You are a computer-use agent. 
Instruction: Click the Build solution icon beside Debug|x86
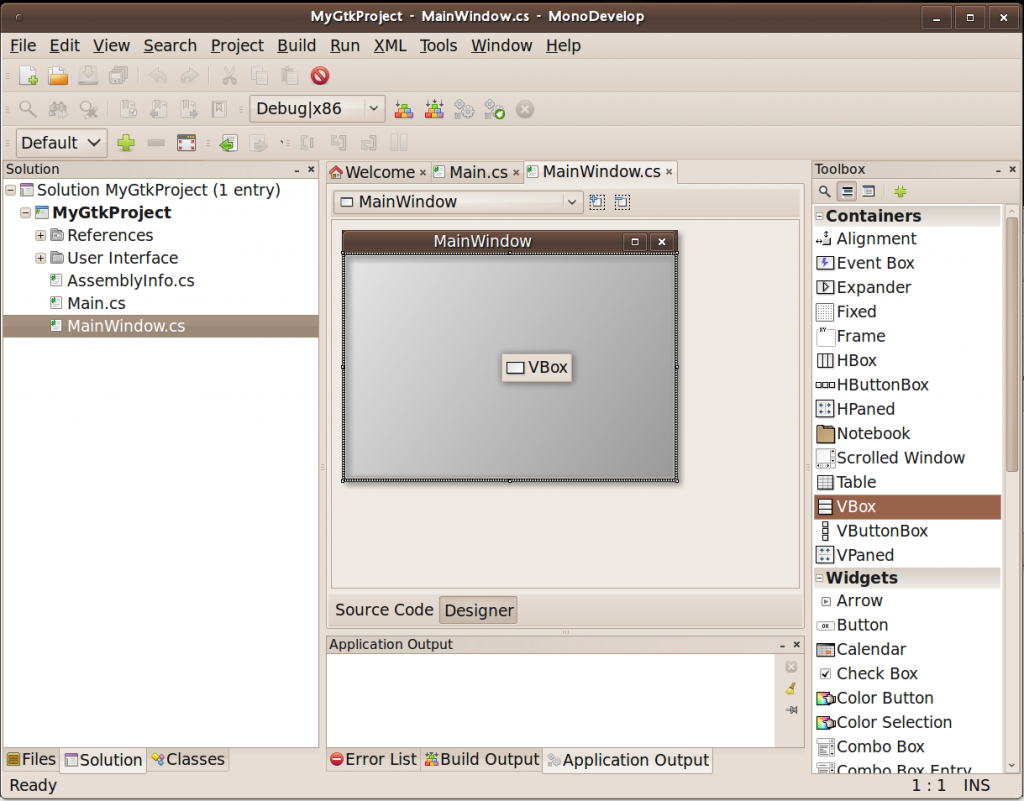(x=404, y=109)
